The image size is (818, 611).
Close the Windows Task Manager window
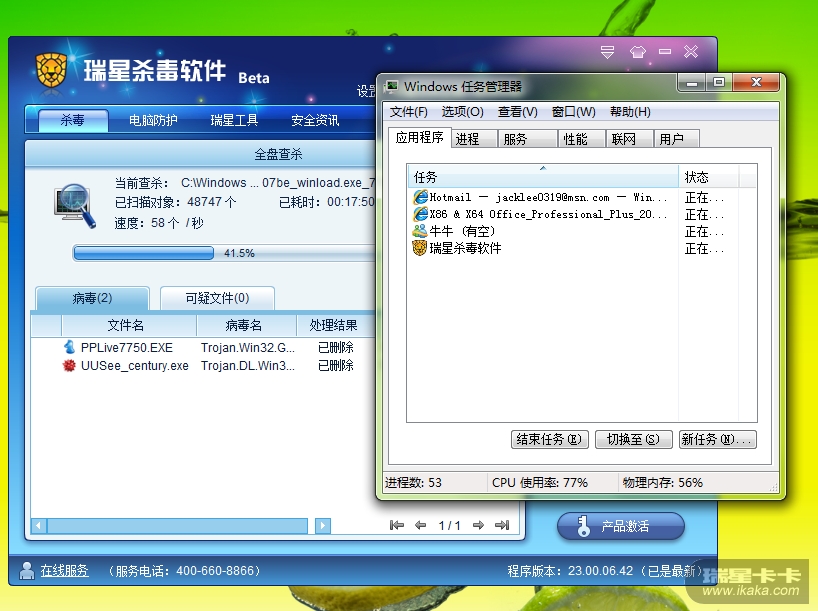tap(756, 83)
